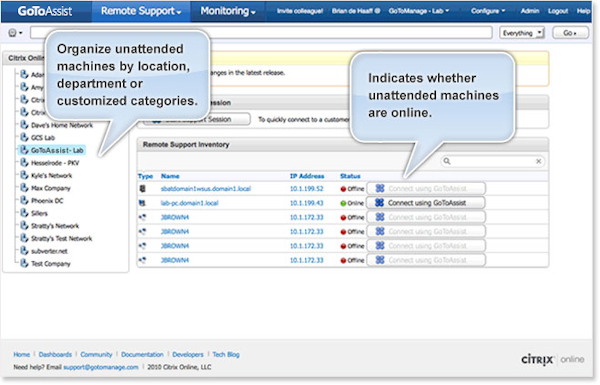This screenshot has height=385, width=600.
Task: Click Logout in the top bar
Action: pyautogui.click(x=558, y=11)
